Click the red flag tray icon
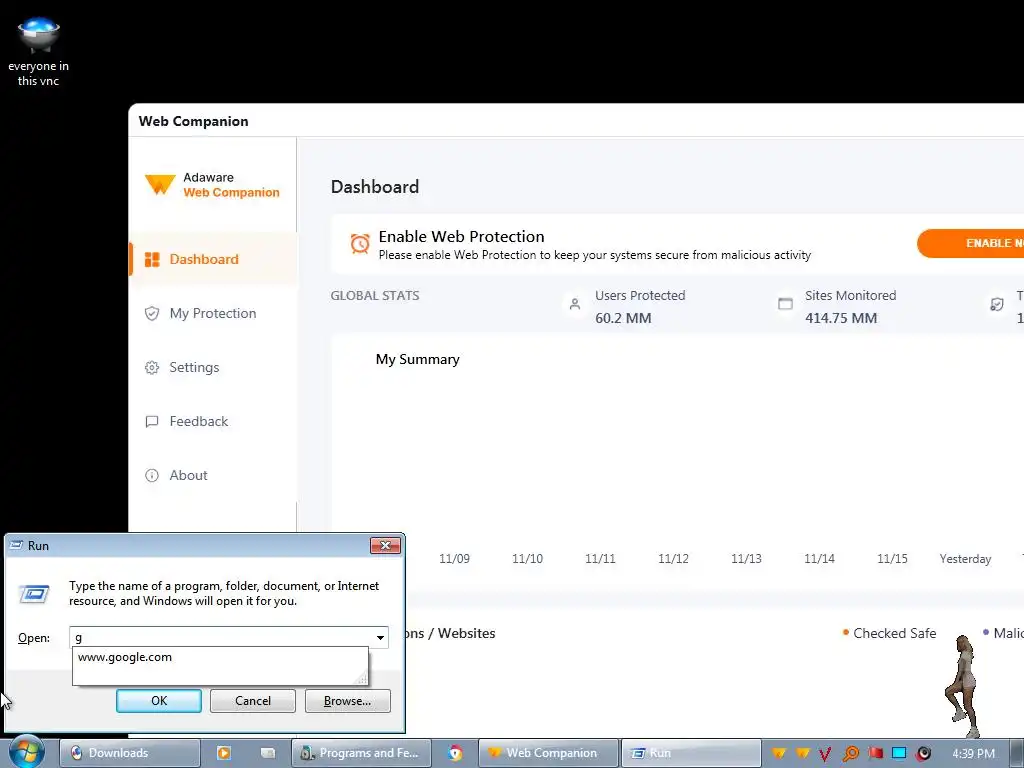This screenshot has width=1024, height=768. [x=875, y=753]
